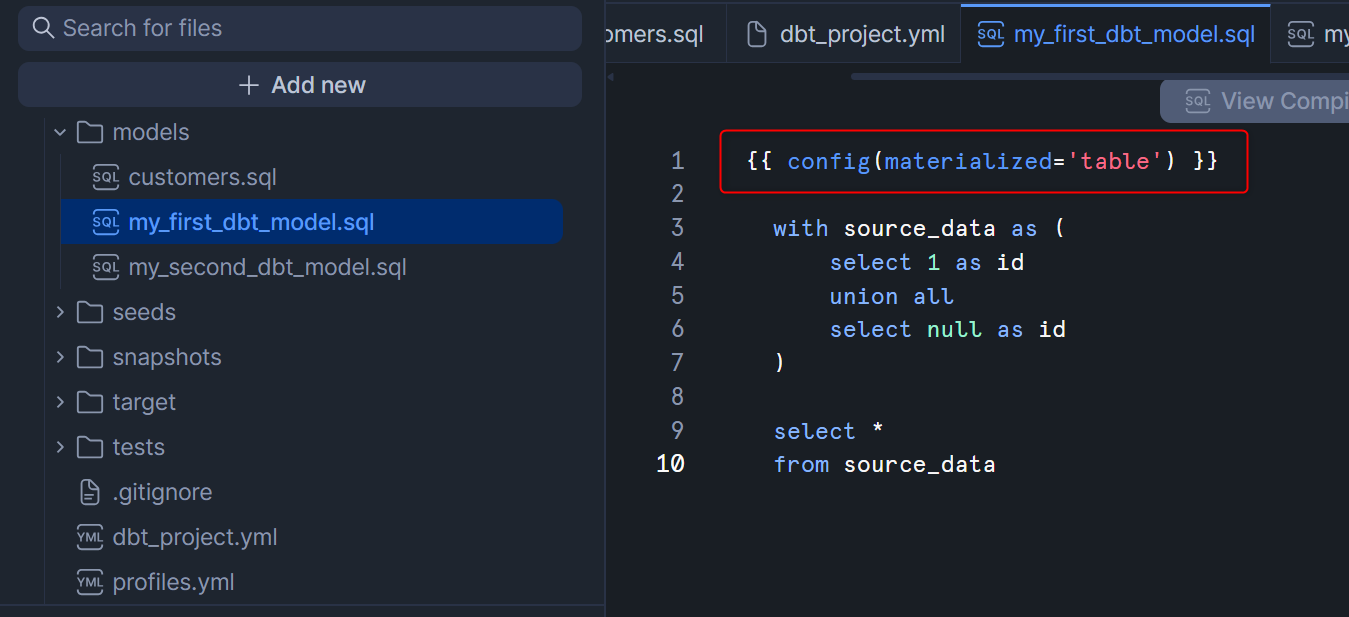The image size is (1349, 617).
Task: Click the 'union all' code line
Action: 892,296
